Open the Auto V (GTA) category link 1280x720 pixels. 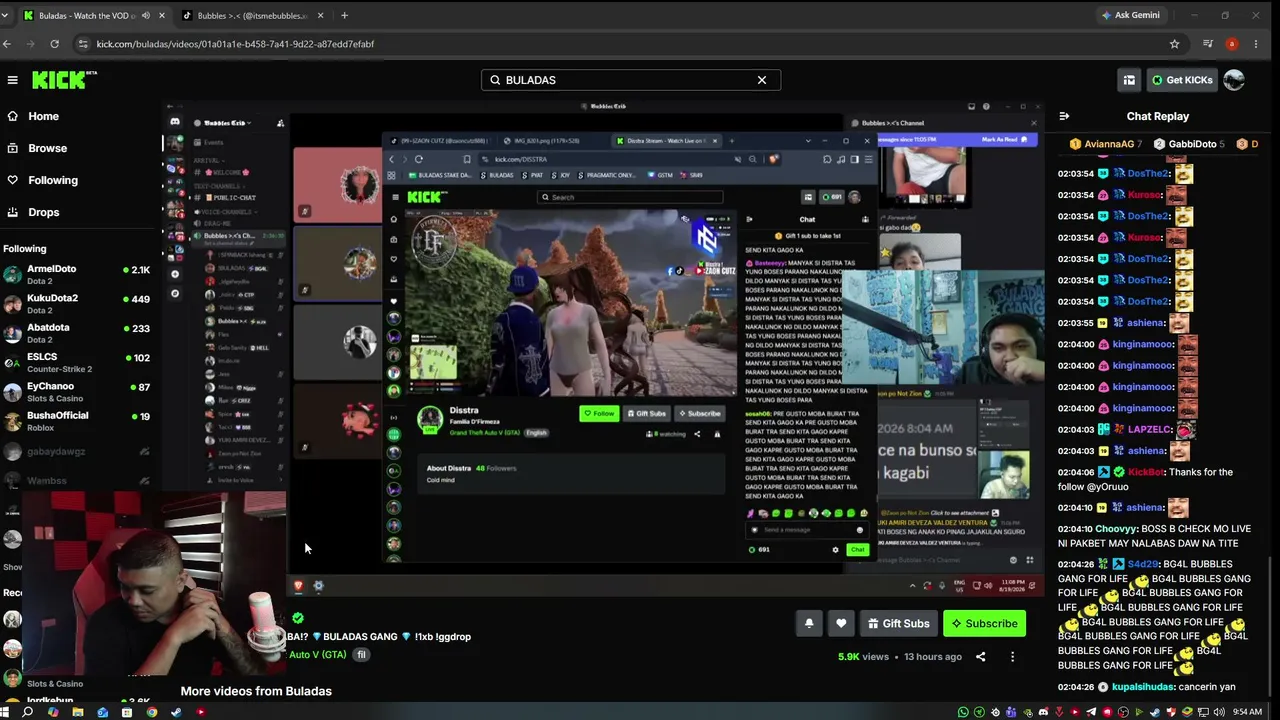[x=317, y=655]
